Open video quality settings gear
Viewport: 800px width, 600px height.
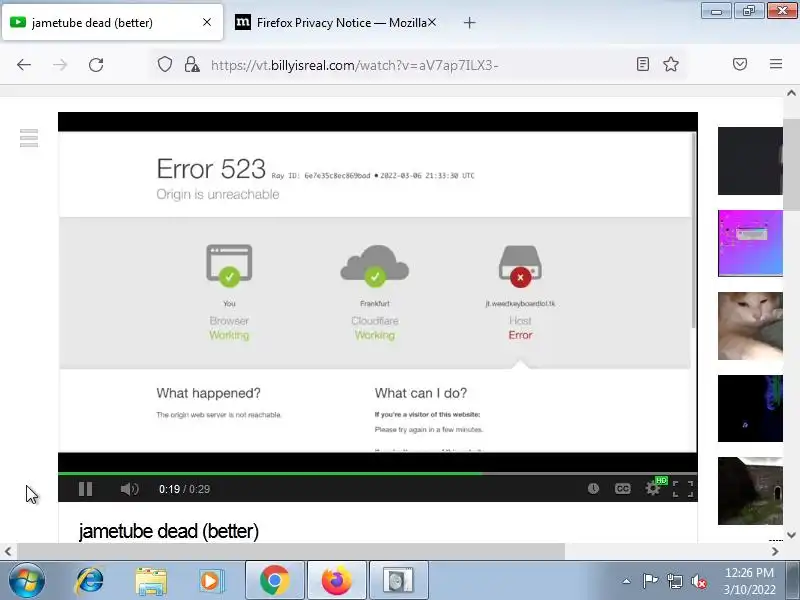(x=652, y=488)
